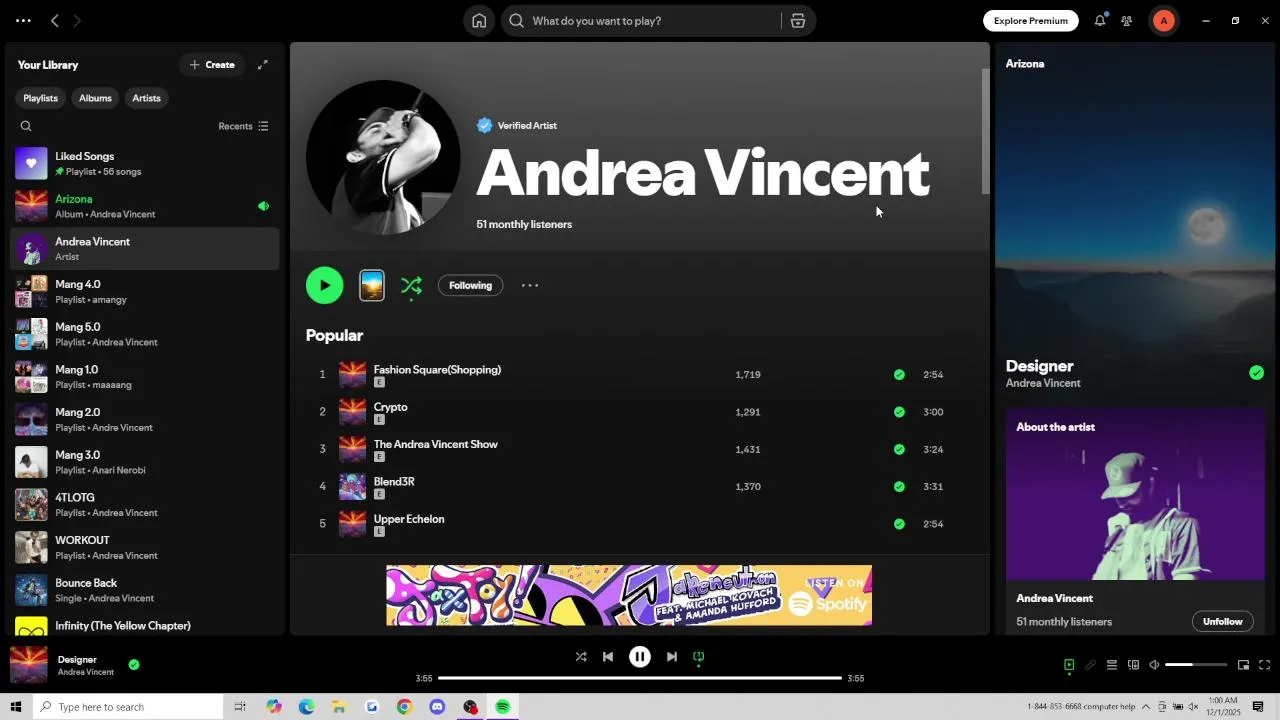Viewport: 1280px width, 720px height.
Task: Skip to previous track
Action: pos(608,657)
